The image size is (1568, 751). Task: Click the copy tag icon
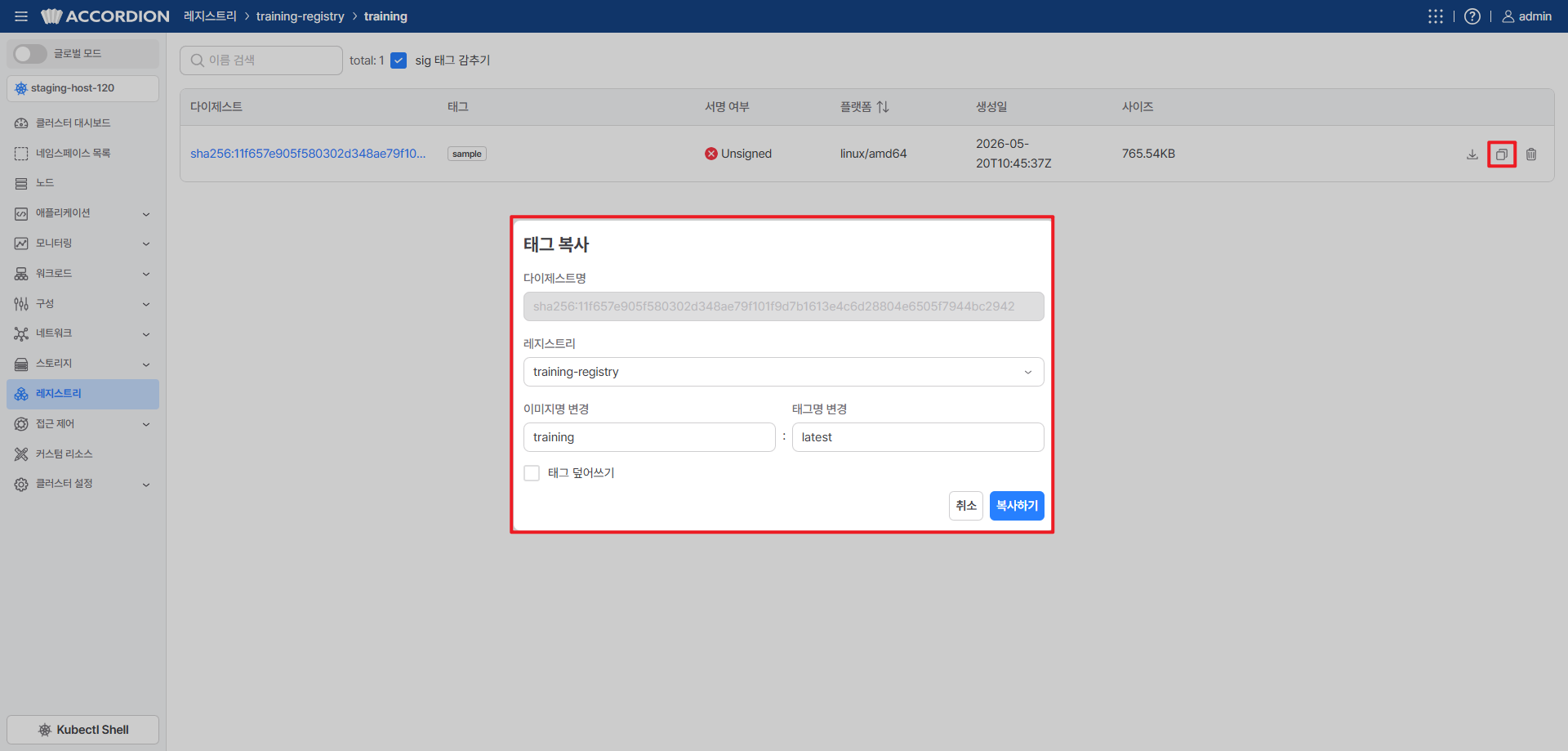click(1501, 154)
